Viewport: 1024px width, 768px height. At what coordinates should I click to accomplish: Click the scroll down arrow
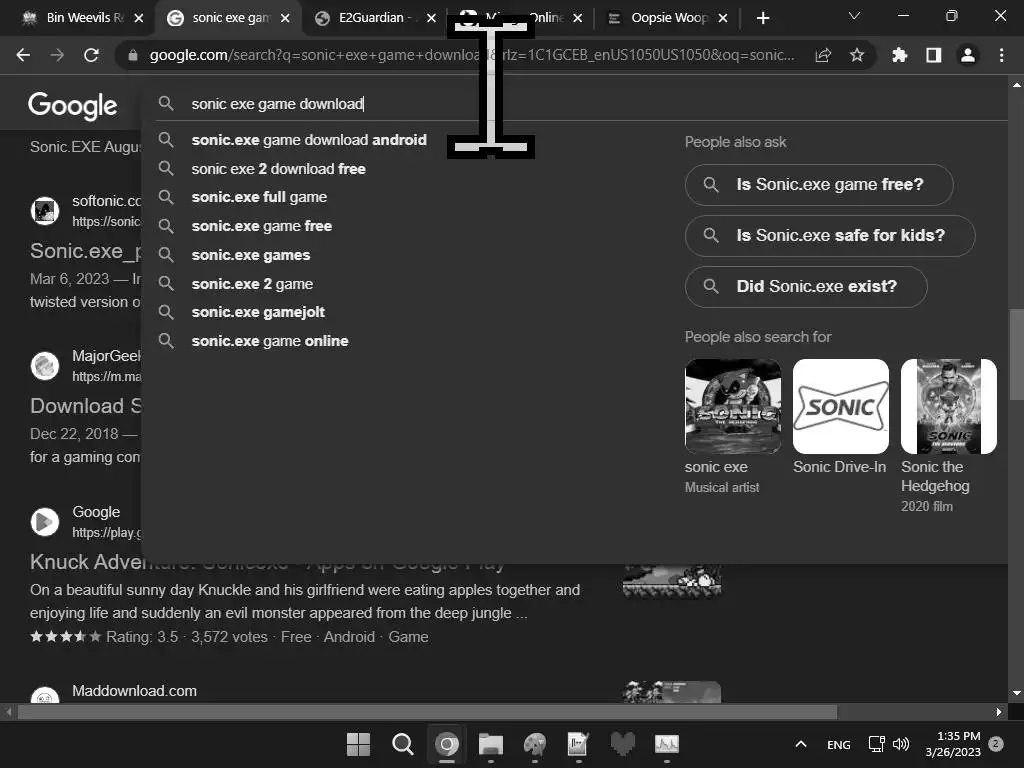[x=1016, y=693]
